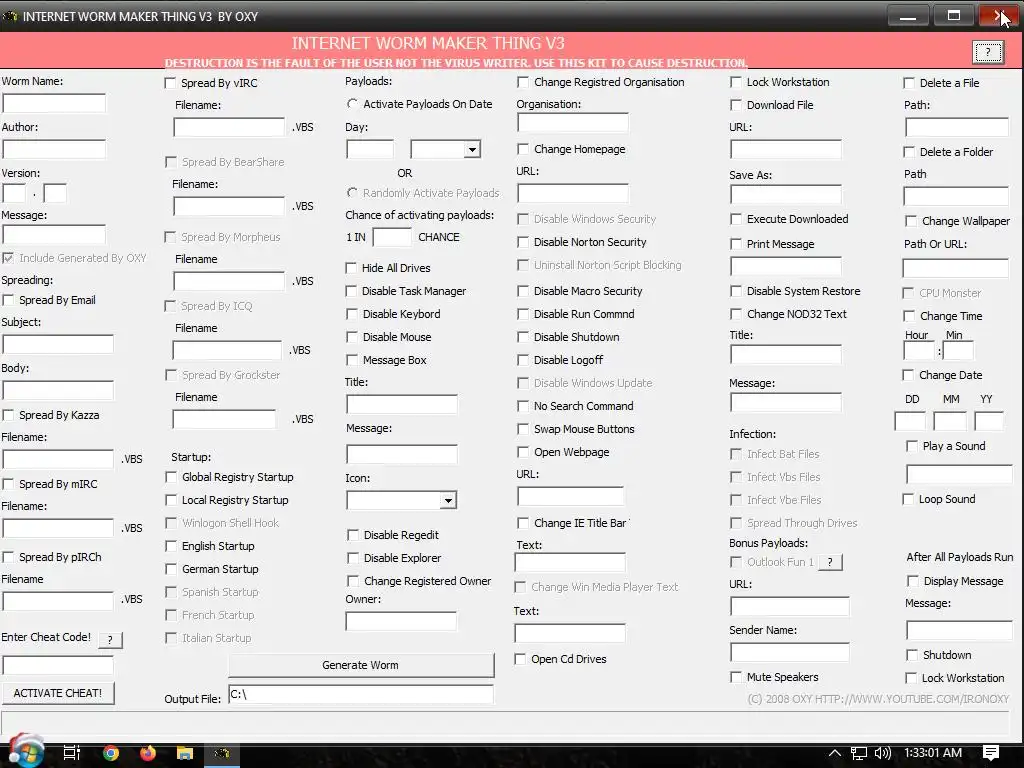This screenshot has width=1024, height=768.
Task: Toggle Swap Mouse Buttons checkbox
Action: tap(522, 429)
